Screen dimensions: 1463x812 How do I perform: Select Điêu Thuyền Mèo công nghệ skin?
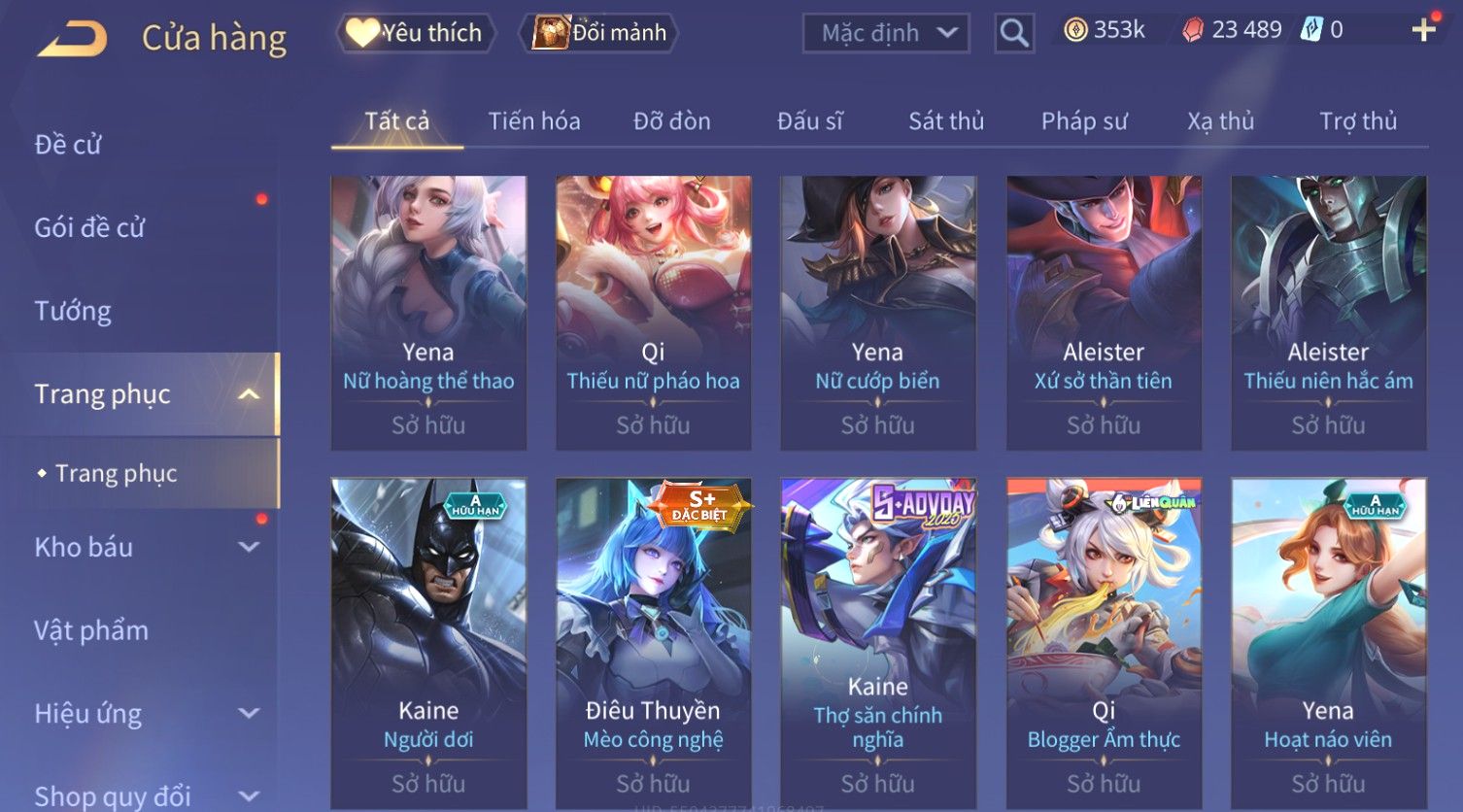[x=653, y=643]
